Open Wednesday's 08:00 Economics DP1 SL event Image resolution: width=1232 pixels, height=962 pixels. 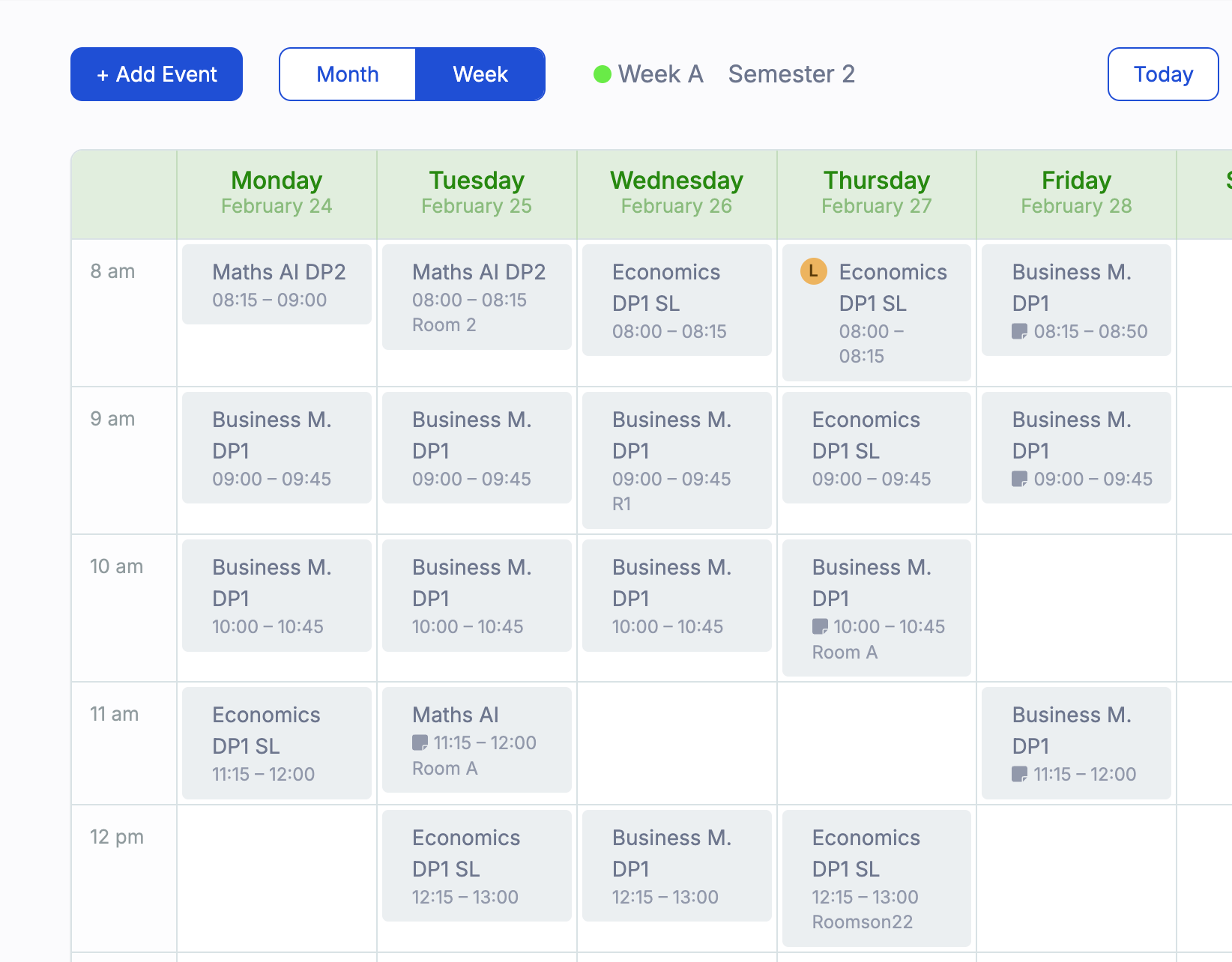676,300
